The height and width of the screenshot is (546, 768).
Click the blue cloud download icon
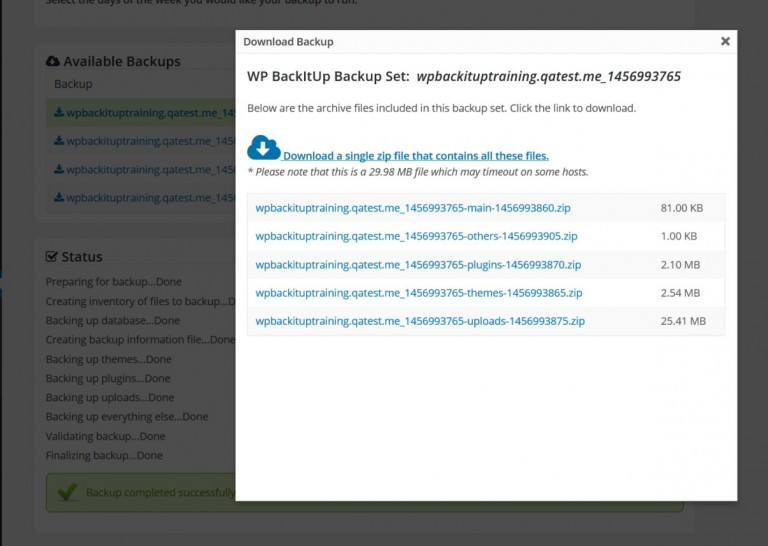[x=264, y=148]
